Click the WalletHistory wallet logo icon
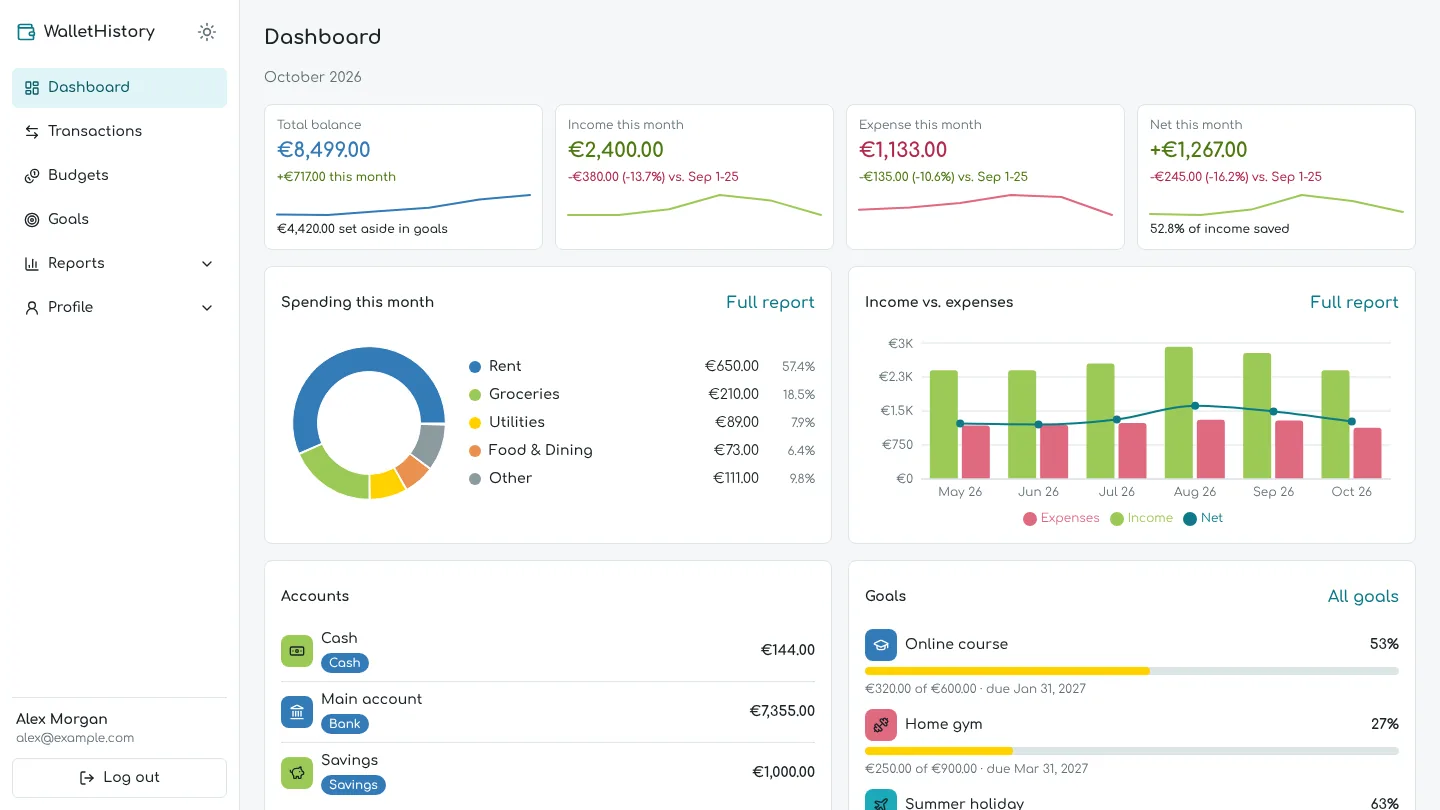Viewport: 1440px width, 810px height. click(26, 32)
